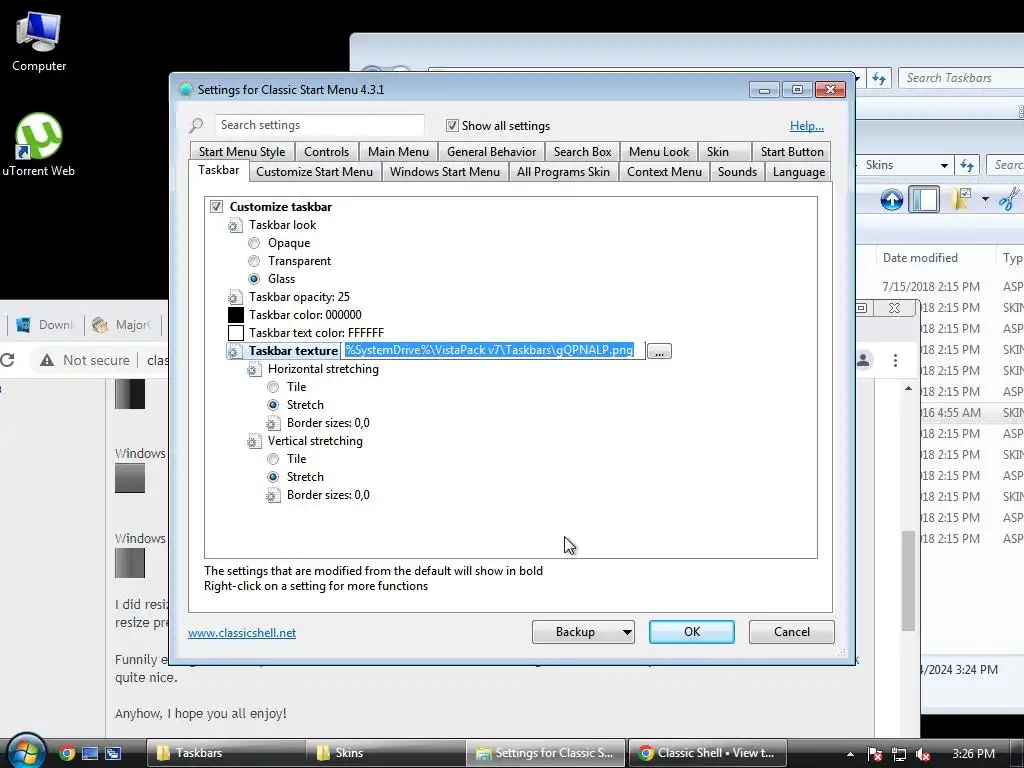The image size is (1024, 768).
Task: Select Tile under Vertical stretching
Action: tap(273, 459)
